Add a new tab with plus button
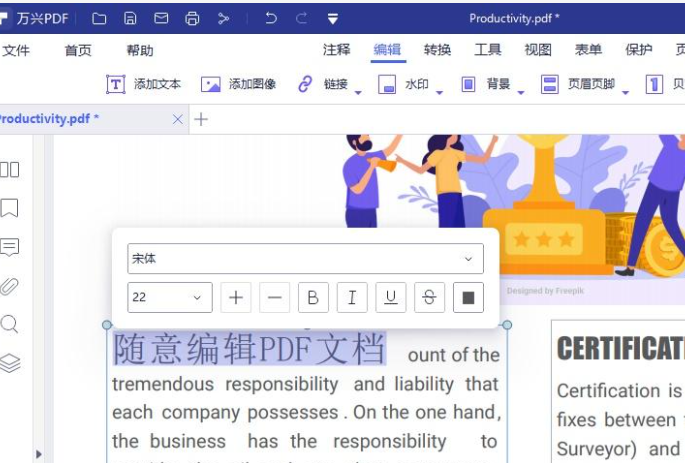685x463 pixels. coord(201,119)
